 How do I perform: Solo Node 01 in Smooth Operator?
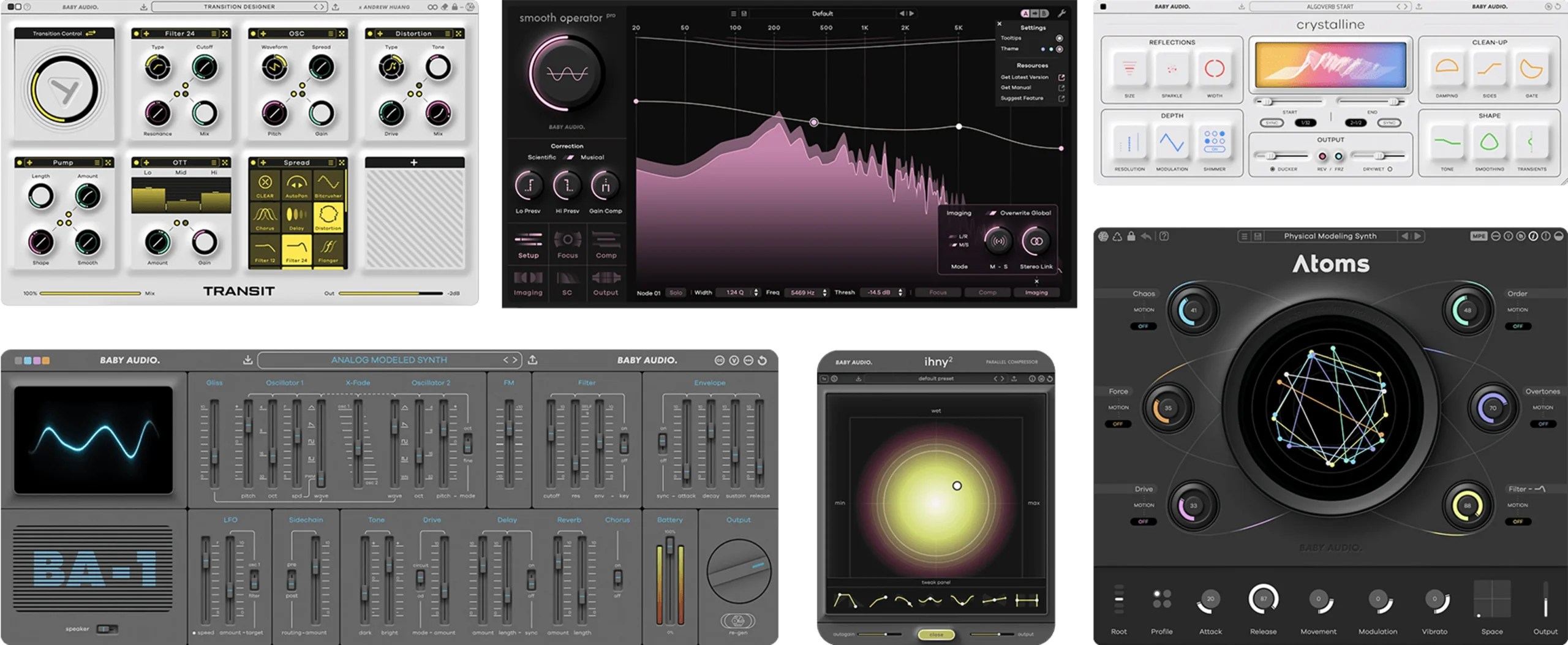pos(676,293)
